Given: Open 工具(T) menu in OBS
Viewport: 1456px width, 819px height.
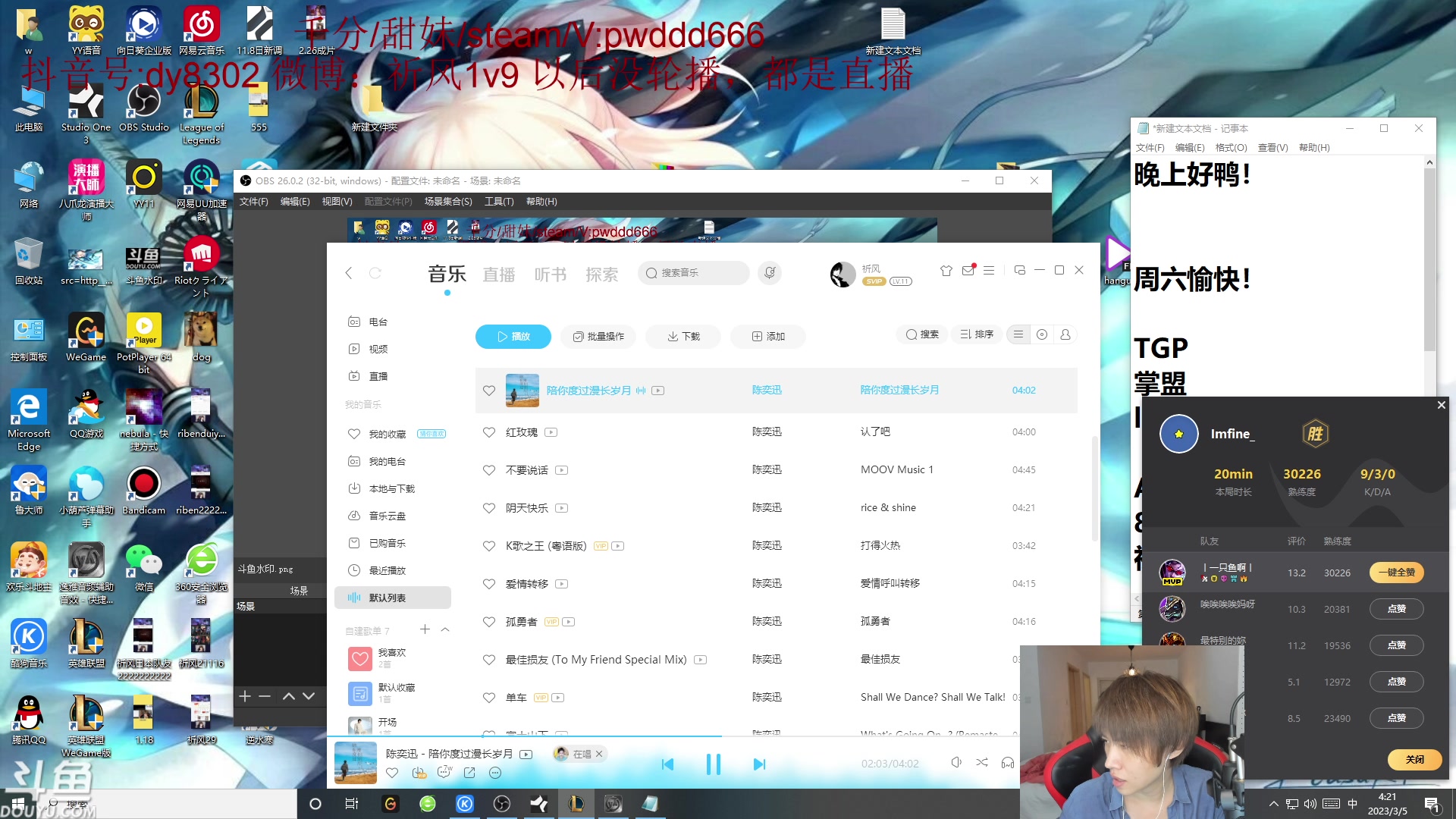Looking at the screenshot, I should [x=499, y=202].
